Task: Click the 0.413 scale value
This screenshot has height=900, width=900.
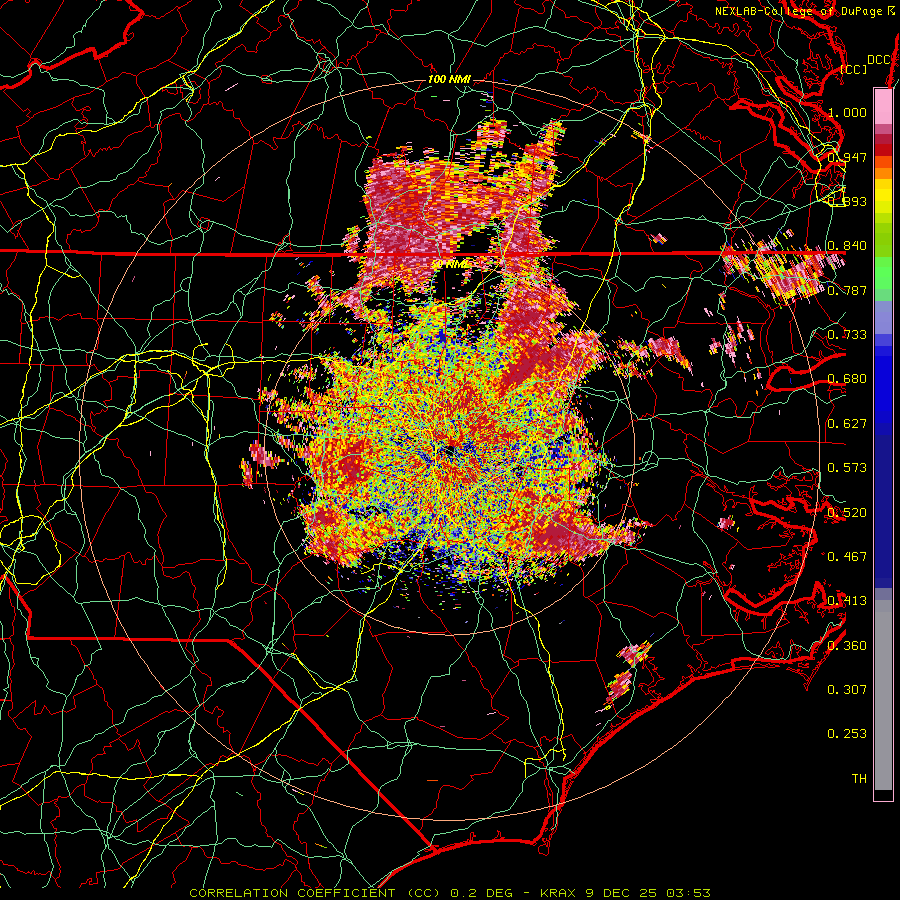Action: (847, 601)
